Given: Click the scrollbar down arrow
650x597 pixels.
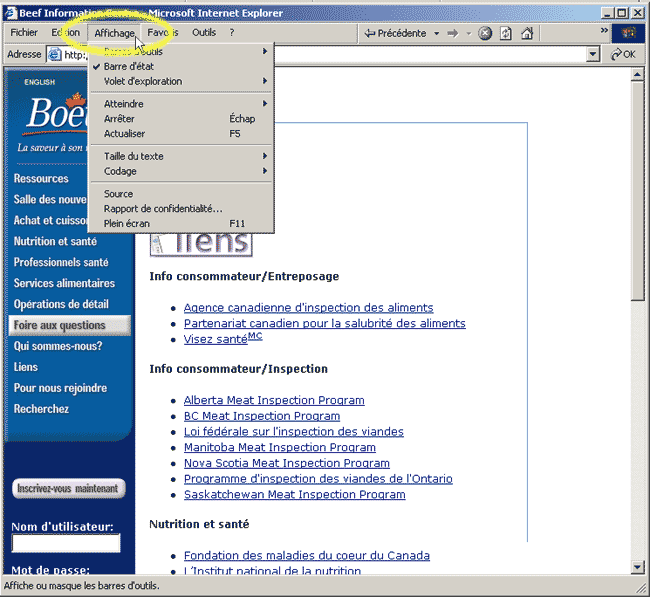Looking at the screenshot, I should pos(637,566).
